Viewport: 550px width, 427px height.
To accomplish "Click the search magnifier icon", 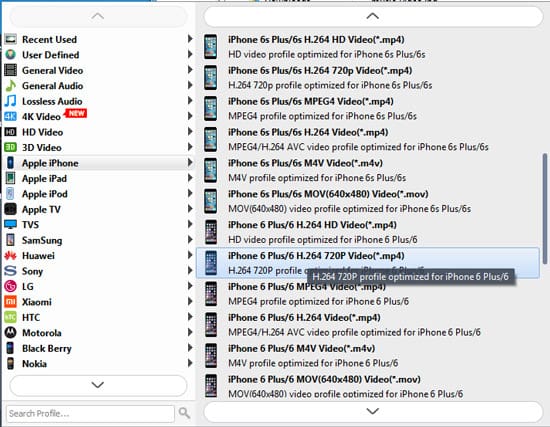I will [184, 413].
